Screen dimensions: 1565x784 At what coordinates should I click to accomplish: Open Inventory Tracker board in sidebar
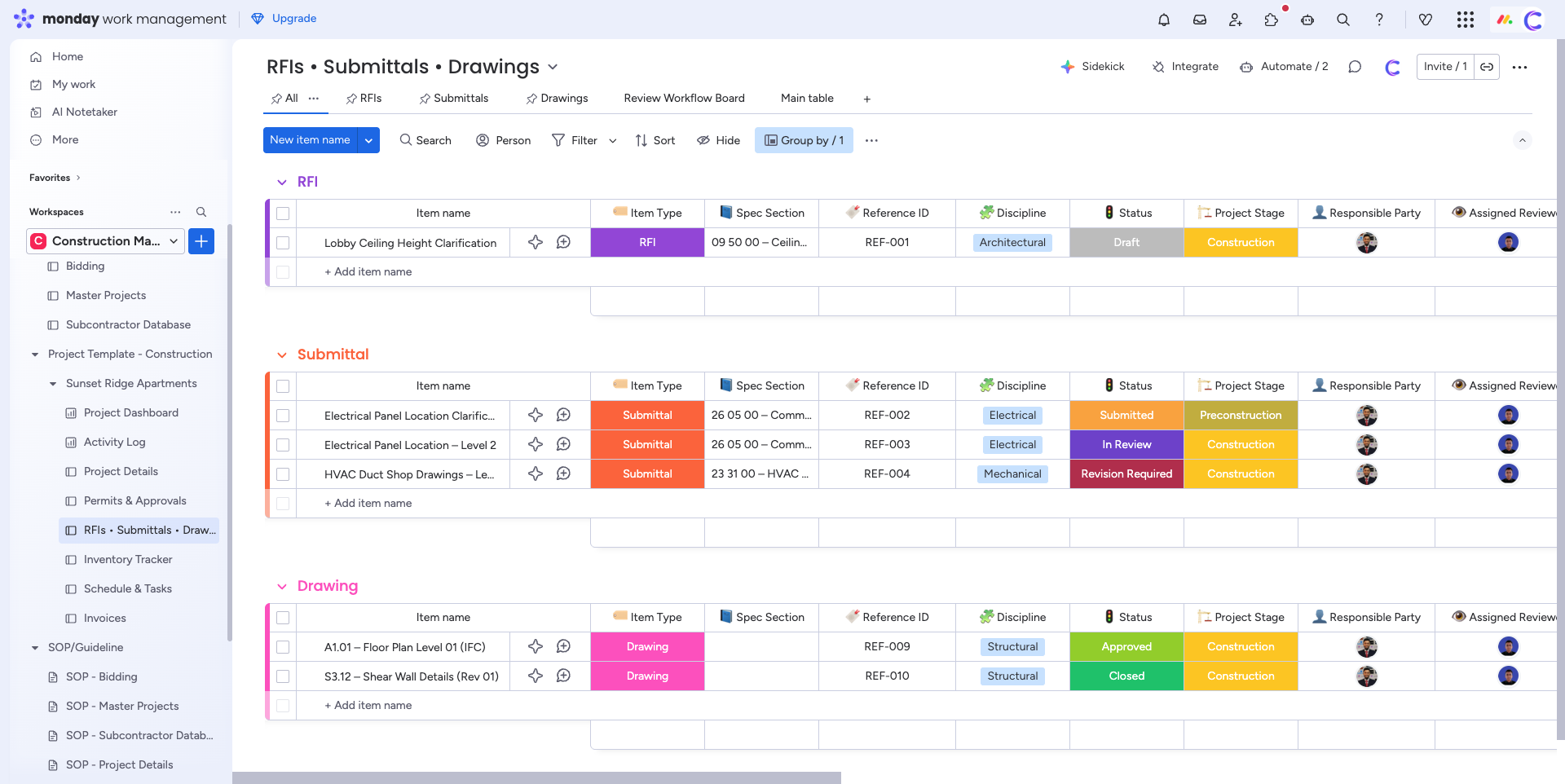128,560
